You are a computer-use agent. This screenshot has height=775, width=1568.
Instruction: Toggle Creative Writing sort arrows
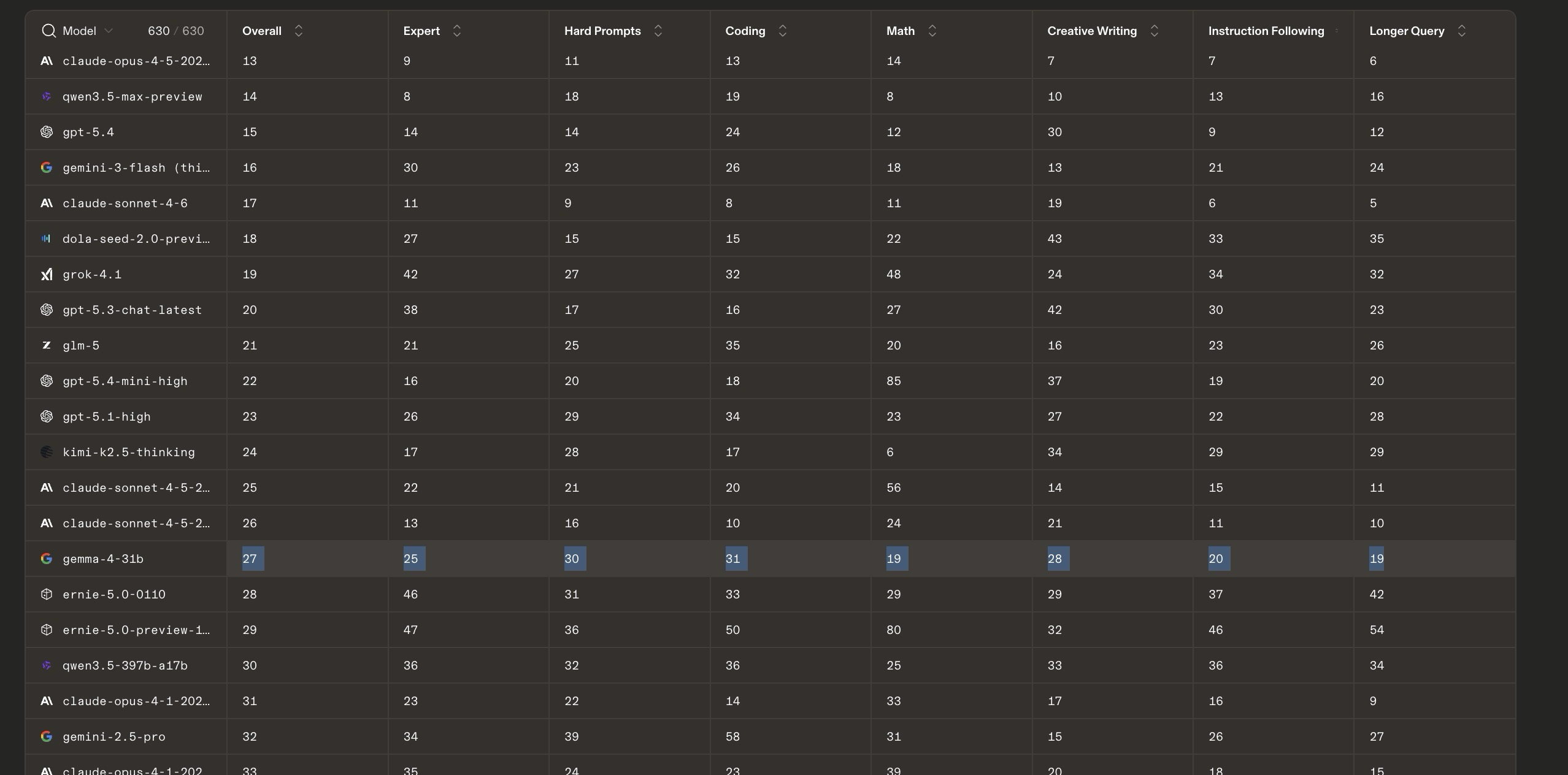tap(1155, 31)
